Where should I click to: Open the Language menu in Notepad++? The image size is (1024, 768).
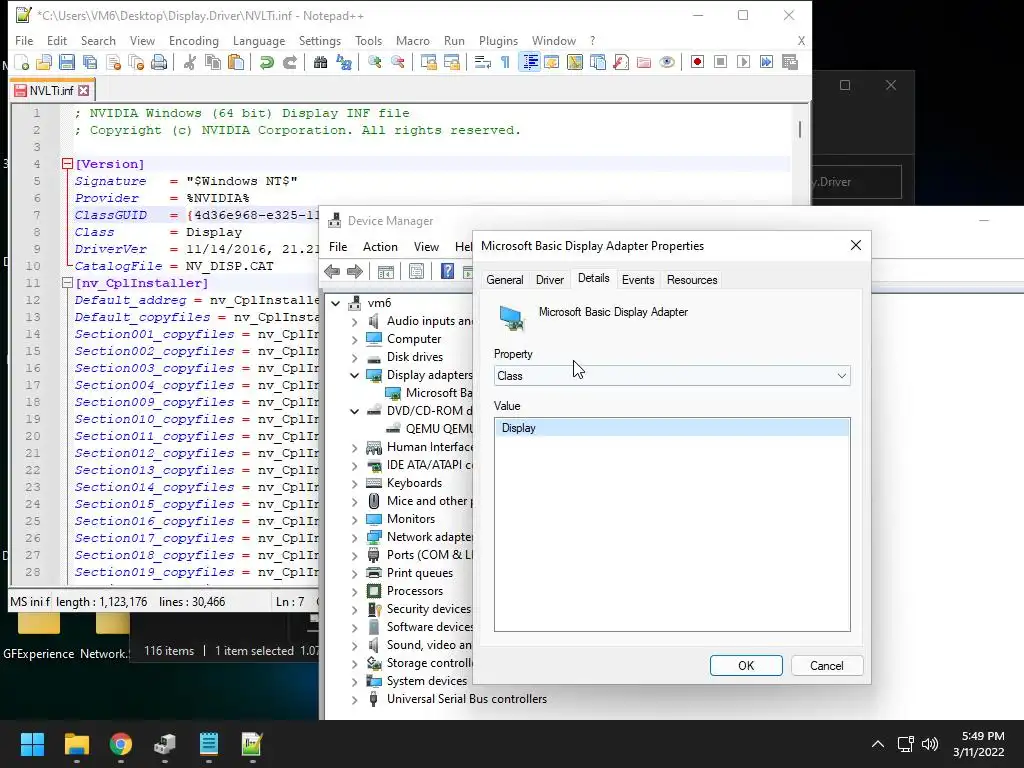click(x=259, y=40)
